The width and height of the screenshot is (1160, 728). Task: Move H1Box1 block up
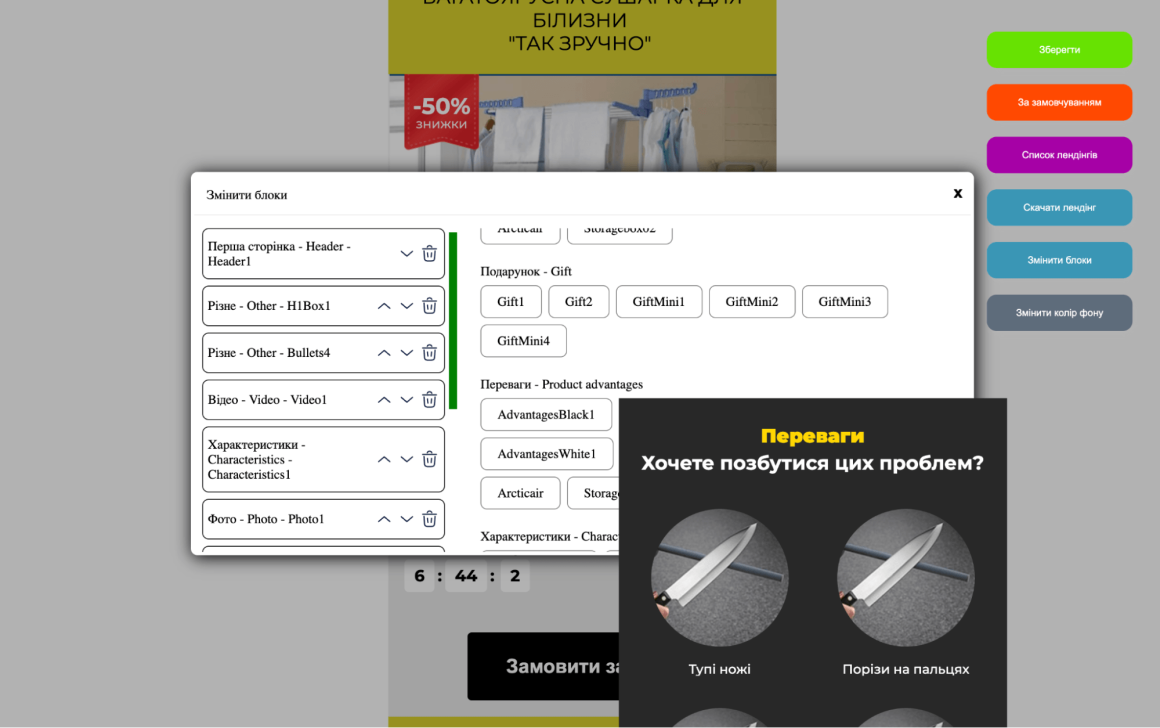click(x=384, y=306)
